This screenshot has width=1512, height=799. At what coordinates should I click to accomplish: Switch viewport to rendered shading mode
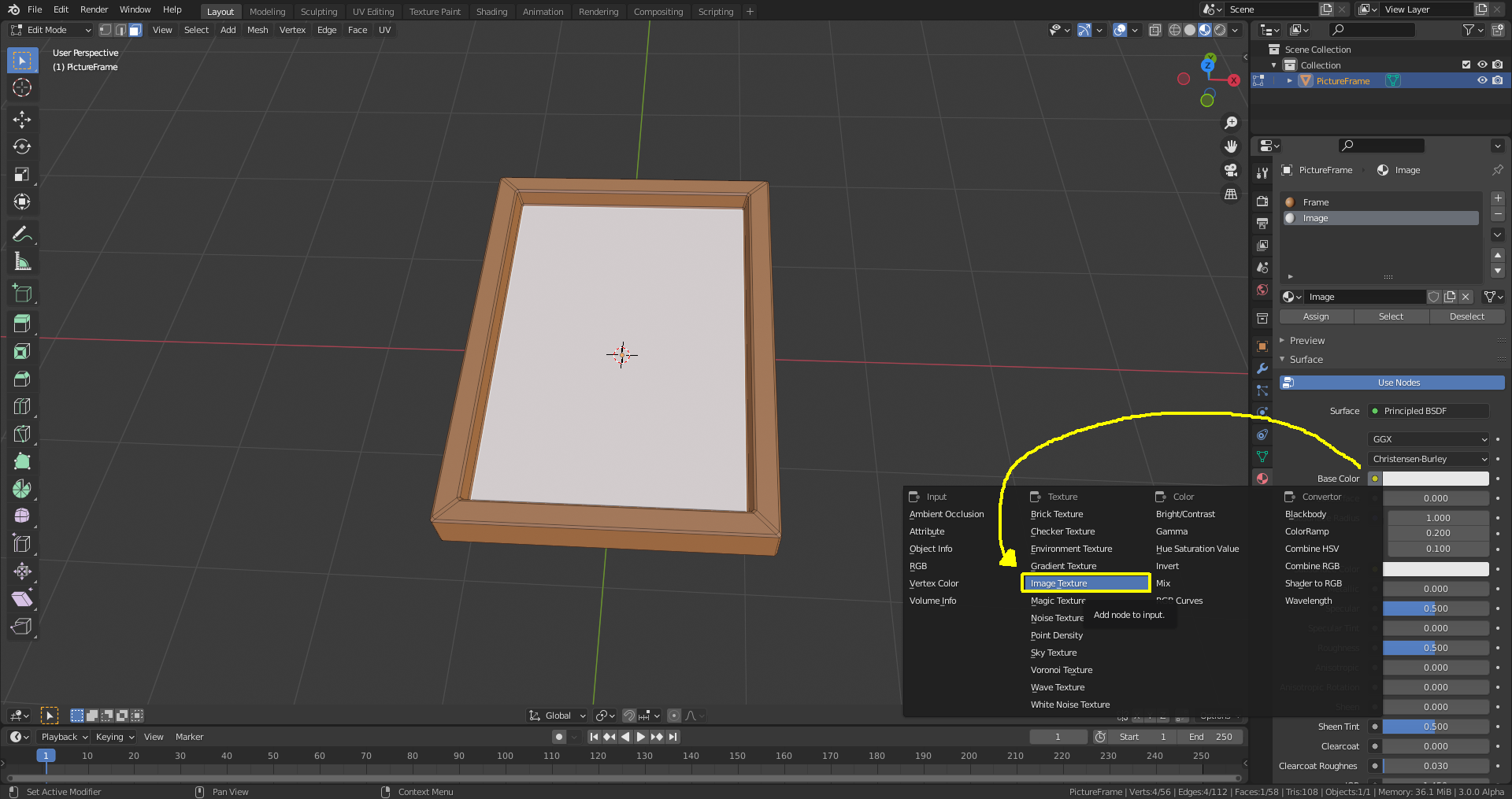(1219, 30)
